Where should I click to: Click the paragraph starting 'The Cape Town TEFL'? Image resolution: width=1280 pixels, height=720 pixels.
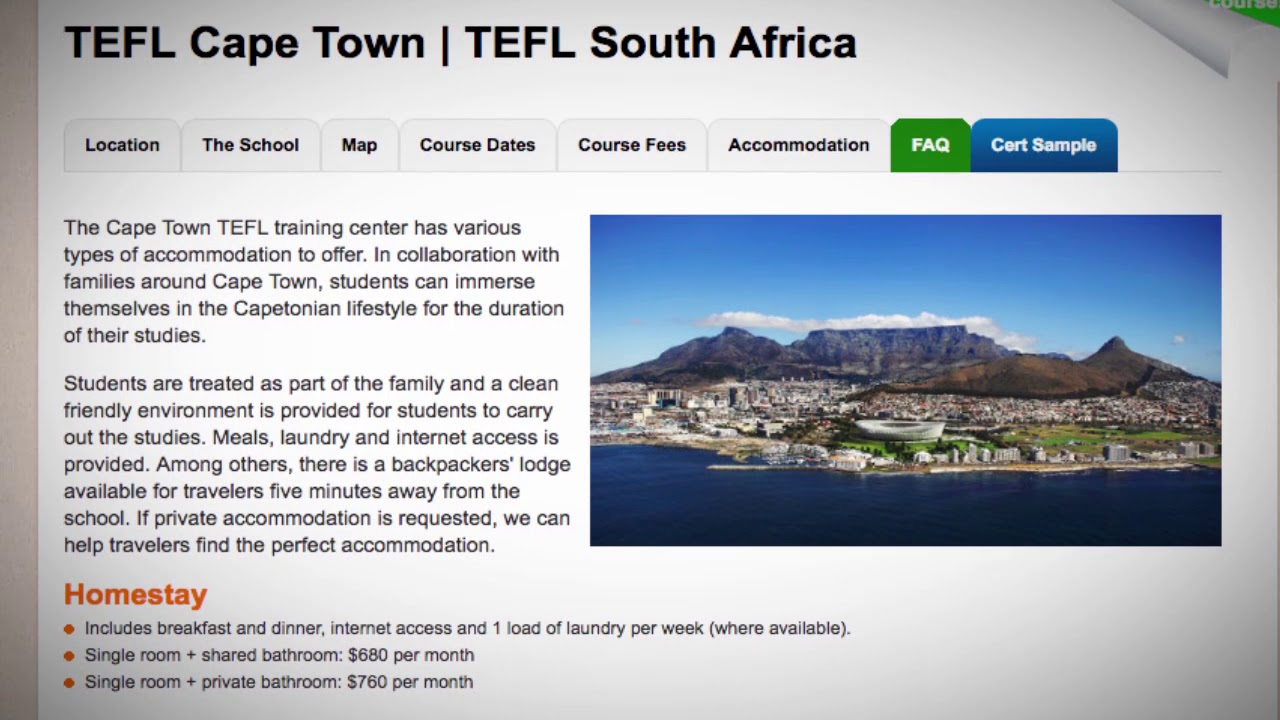tap(314, 281)
